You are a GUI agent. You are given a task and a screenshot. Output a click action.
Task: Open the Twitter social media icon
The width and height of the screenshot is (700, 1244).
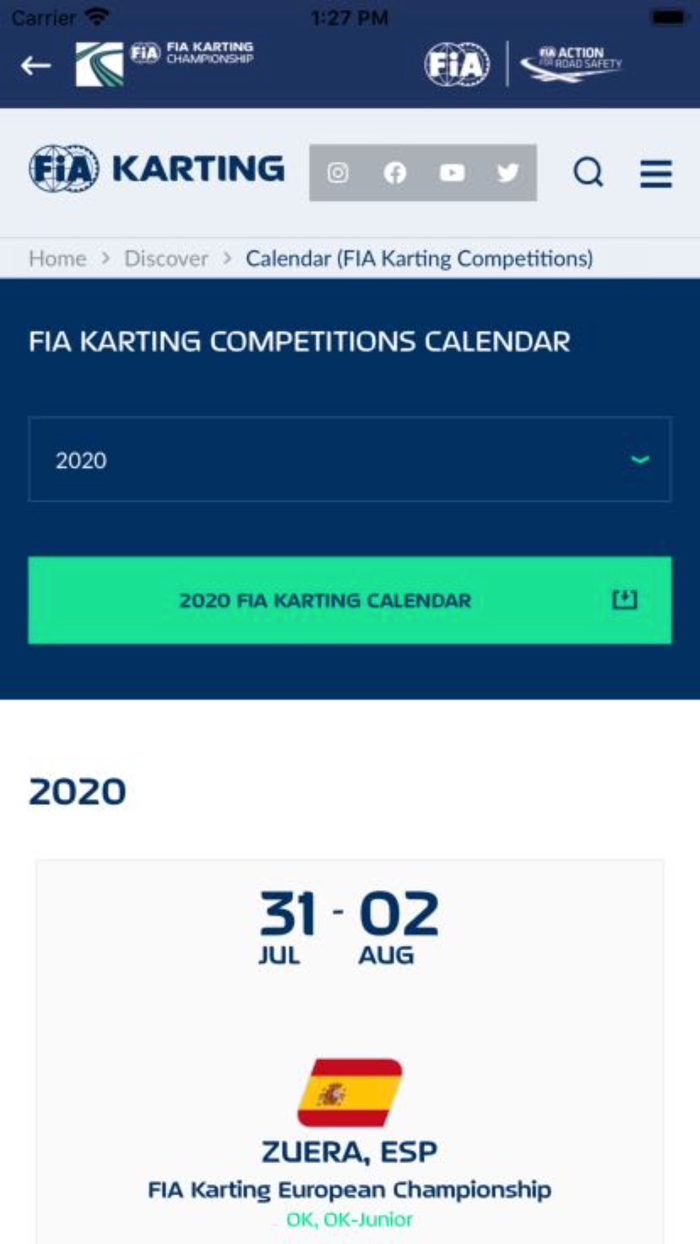[x=508, y=172]
